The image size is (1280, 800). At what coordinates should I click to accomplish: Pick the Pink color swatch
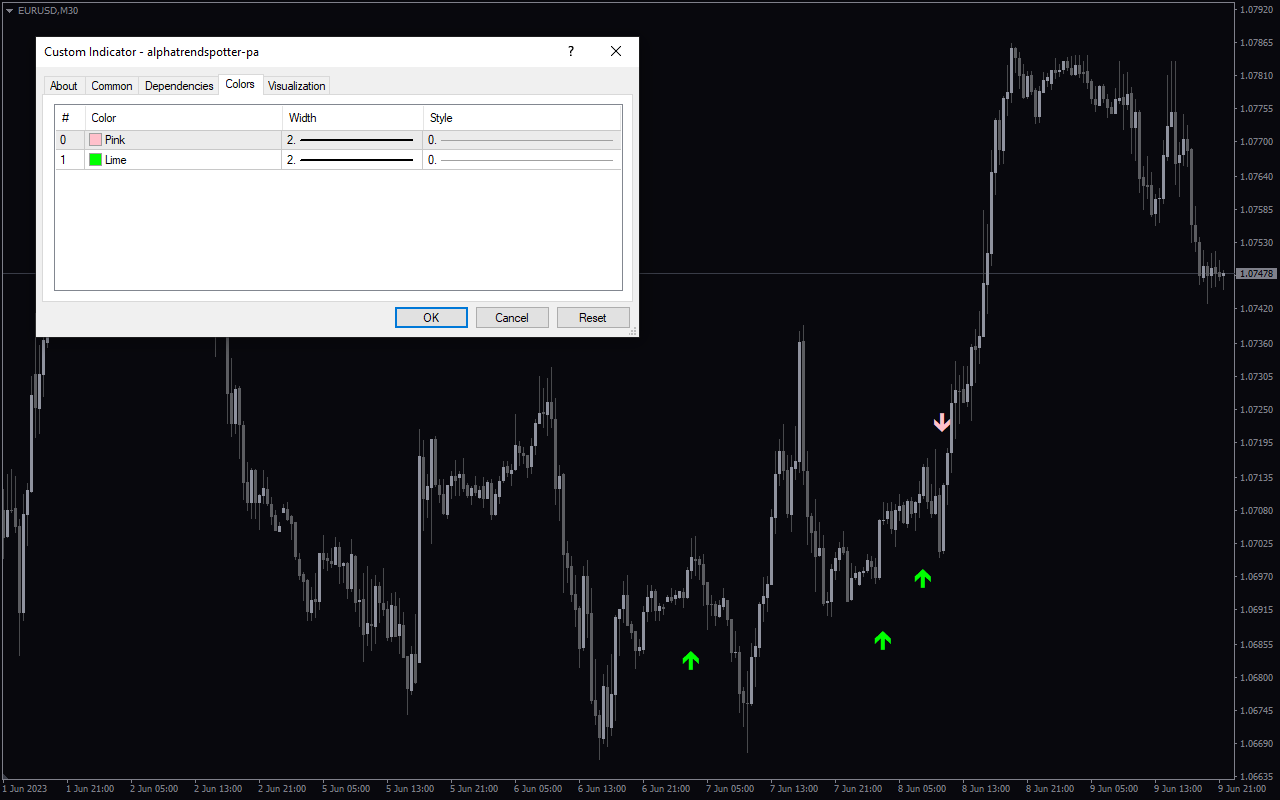coord(96,140)
